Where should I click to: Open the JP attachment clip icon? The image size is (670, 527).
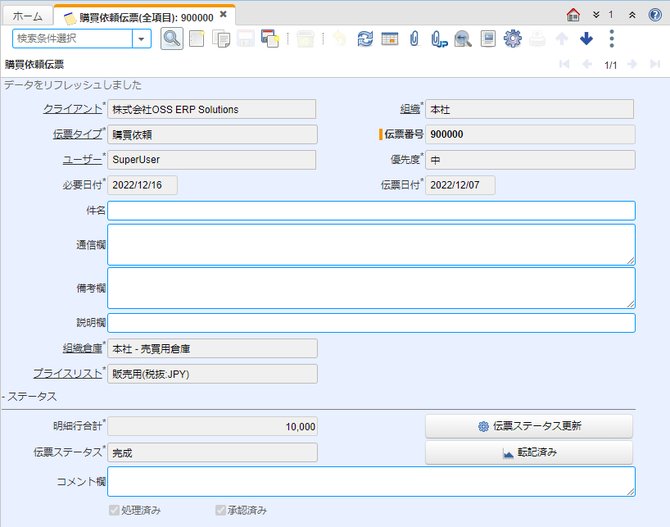439,39
